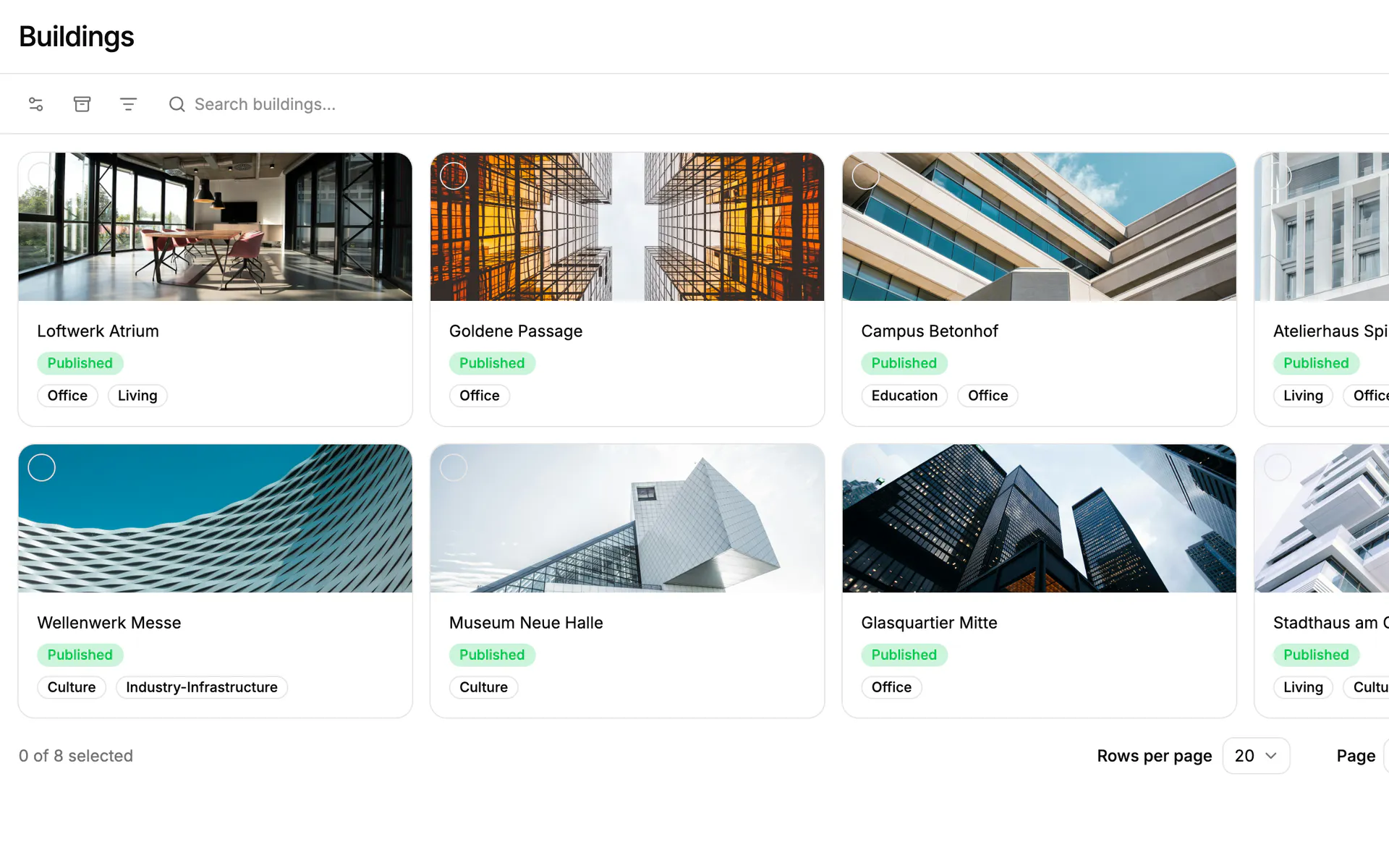Open the Campus Betonhof title link

[x=930, y=331]
